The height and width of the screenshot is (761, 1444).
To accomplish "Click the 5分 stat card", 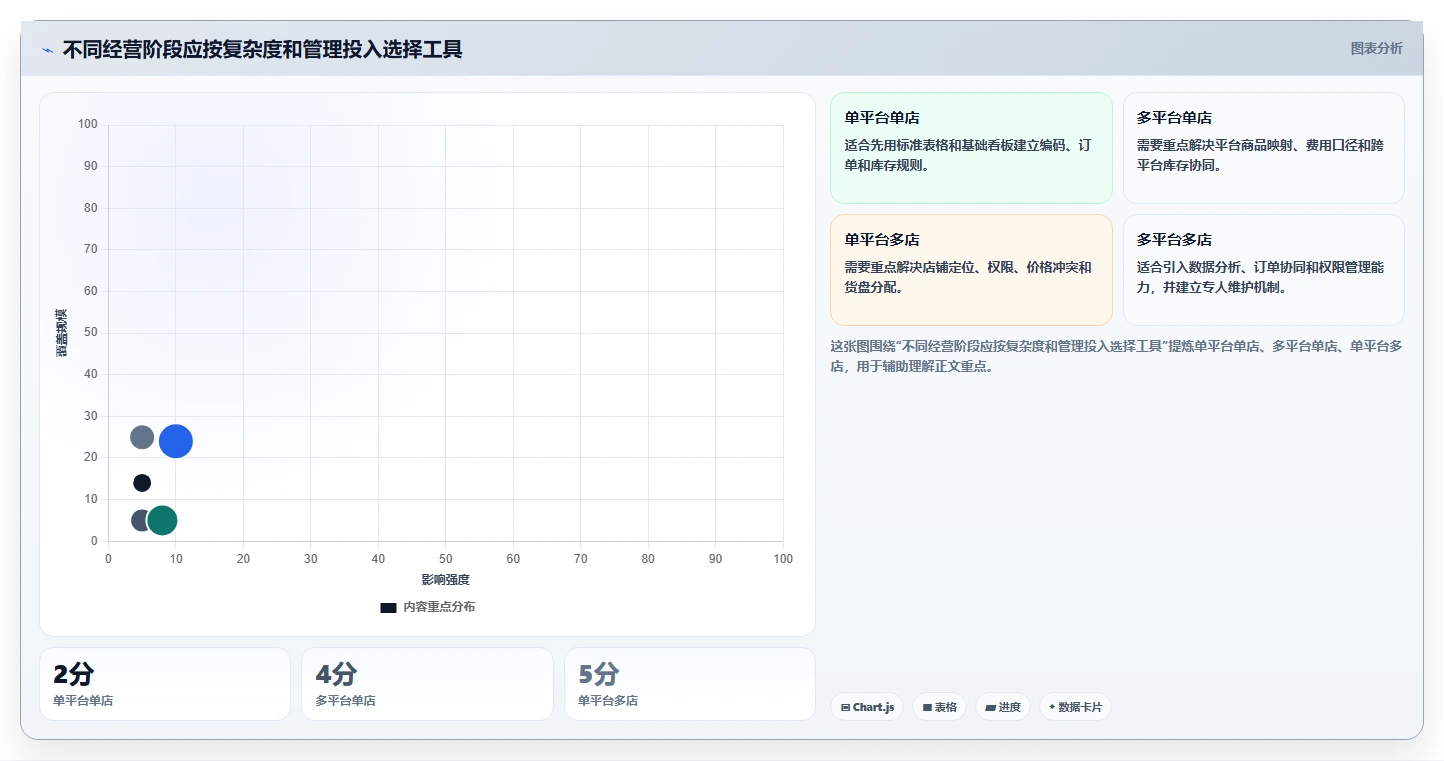I will point(689,684).
